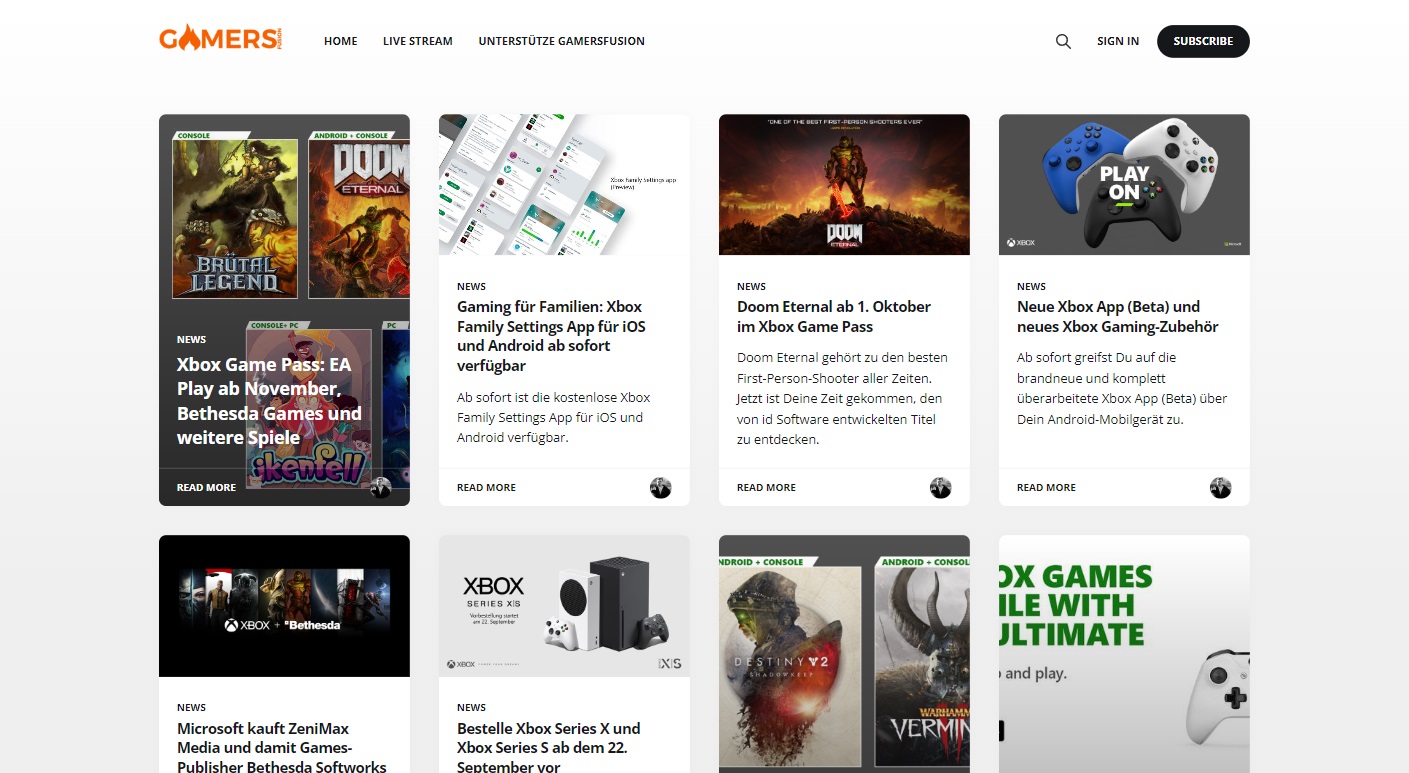
Task: Go to the Home menu item
Action: (340, 42)
